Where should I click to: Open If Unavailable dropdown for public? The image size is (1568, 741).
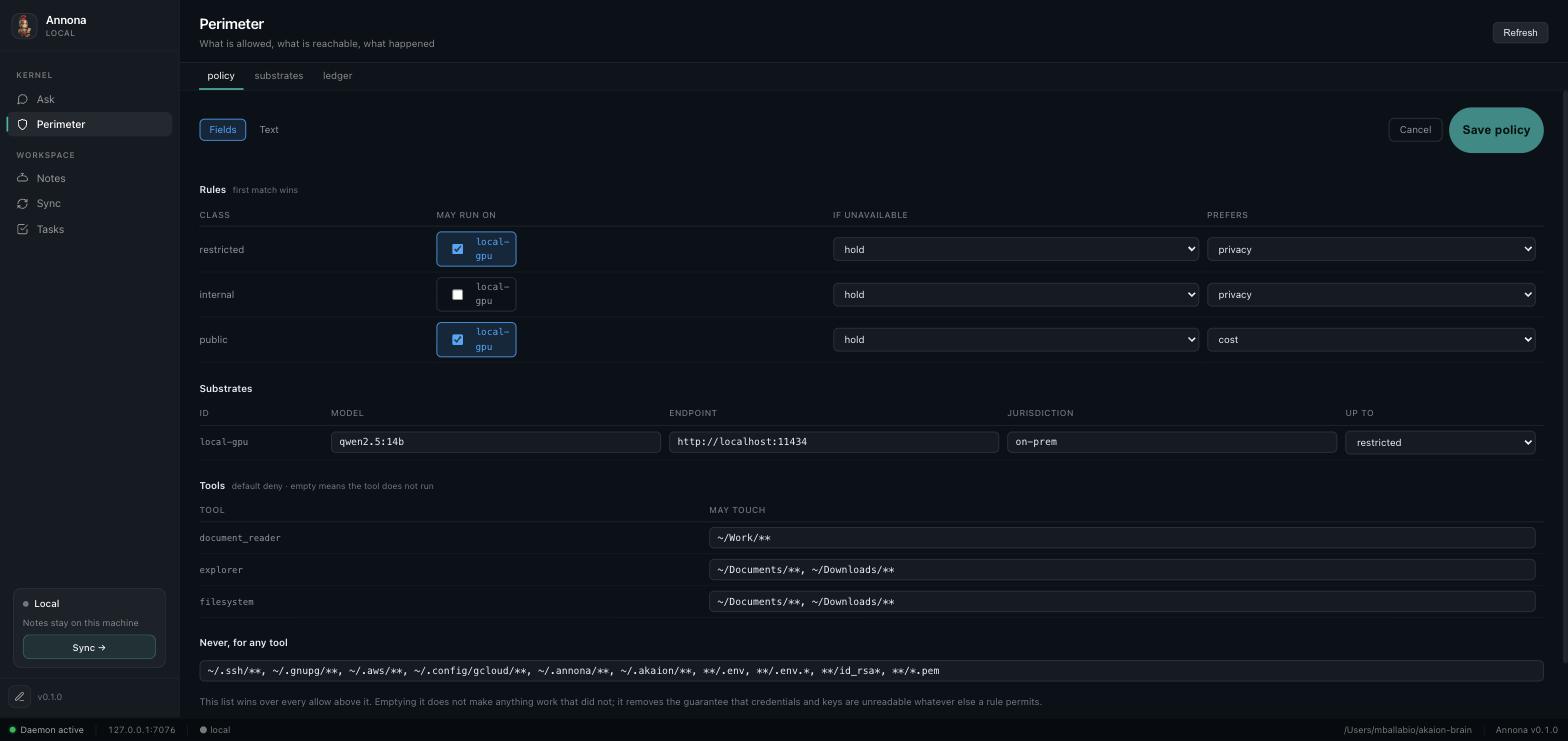[x=1015, y=339]
